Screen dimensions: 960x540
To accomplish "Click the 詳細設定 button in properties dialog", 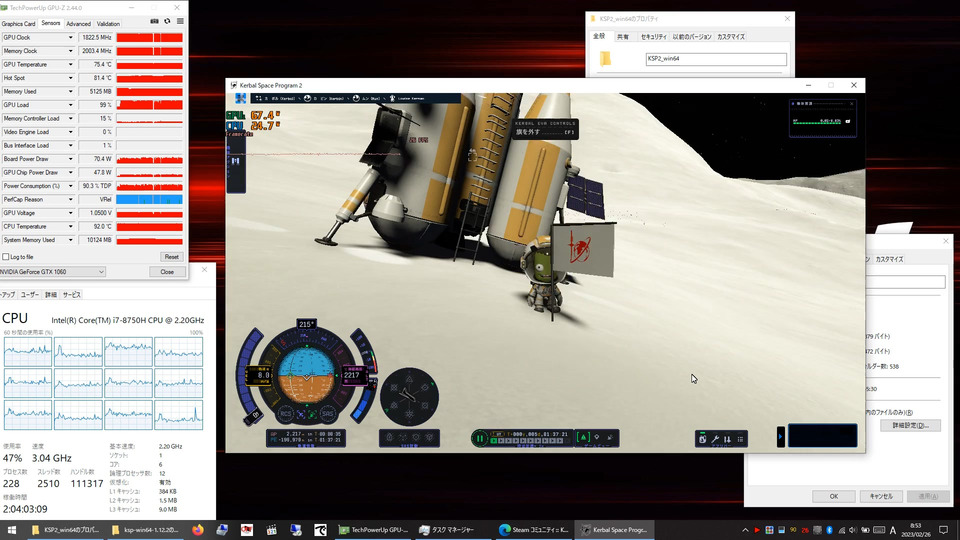I will [x=910, y=426].
